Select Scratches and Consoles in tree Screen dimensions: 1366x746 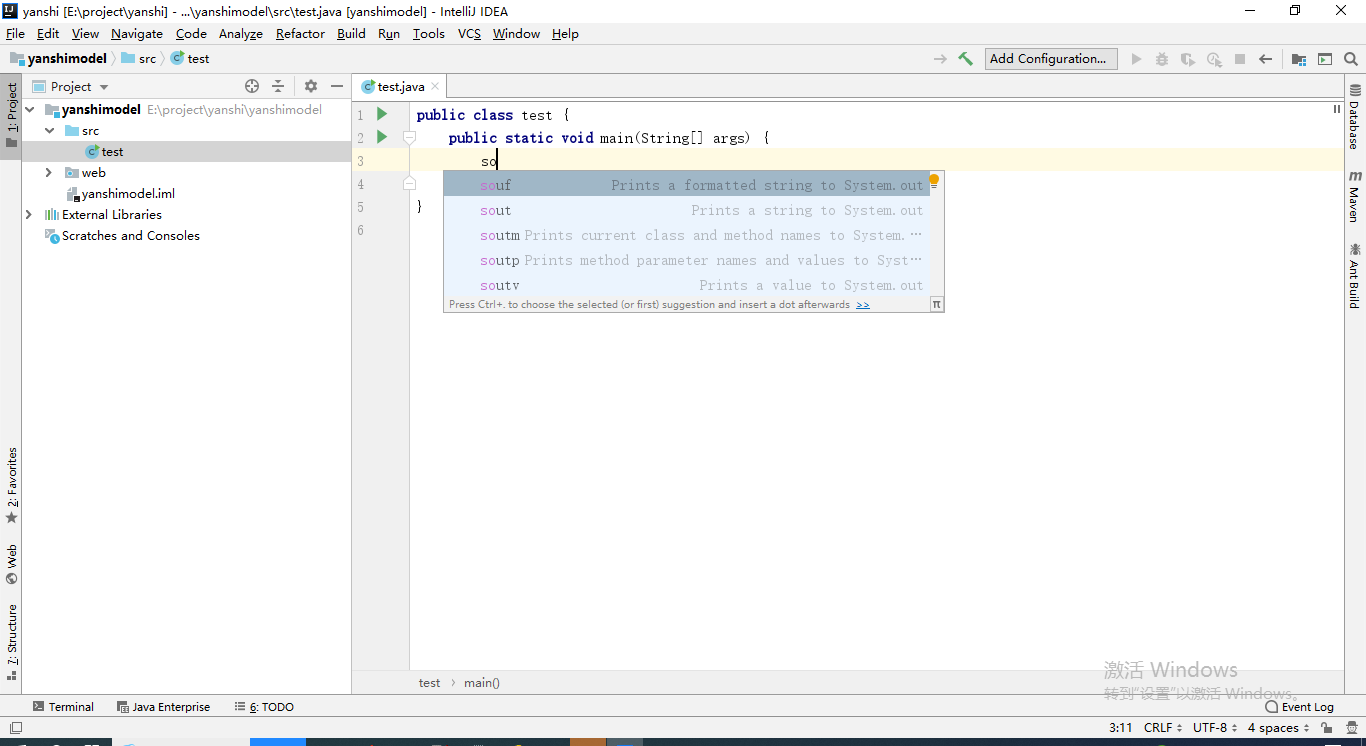(x=122, y=236)
